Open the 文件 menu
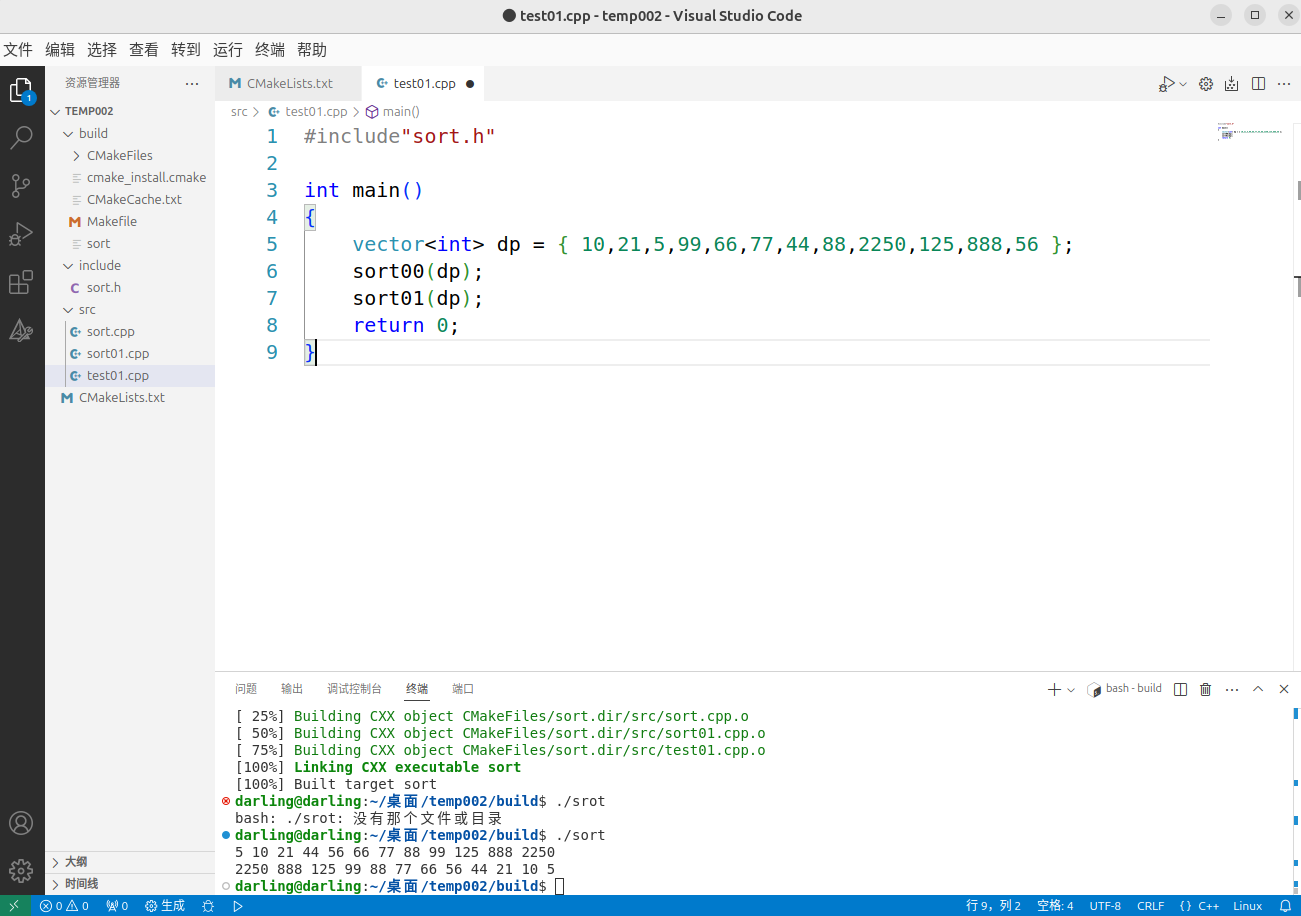This screenshot has width=1301, height=916. click(x=18, y=50)
